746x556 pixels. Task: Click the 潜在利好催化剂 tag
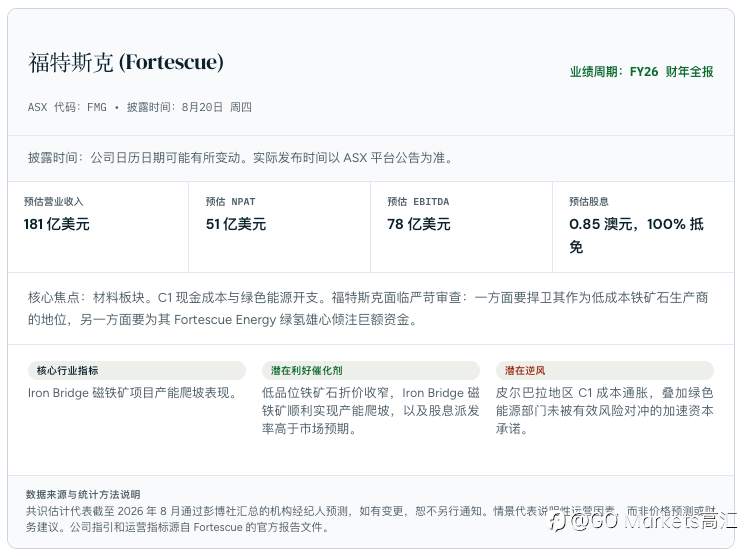(x=371, y=371)
